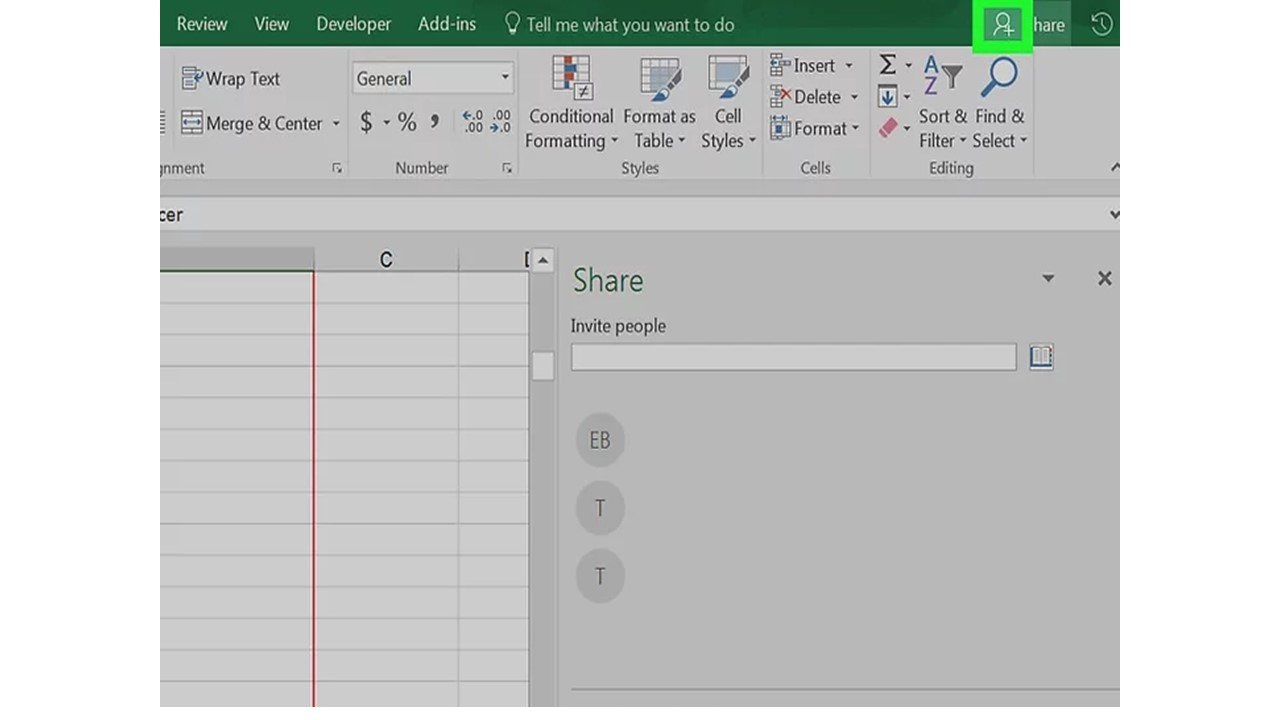Click the version history clock icon
1280x720 pixels.
(x=1100, y=24)
